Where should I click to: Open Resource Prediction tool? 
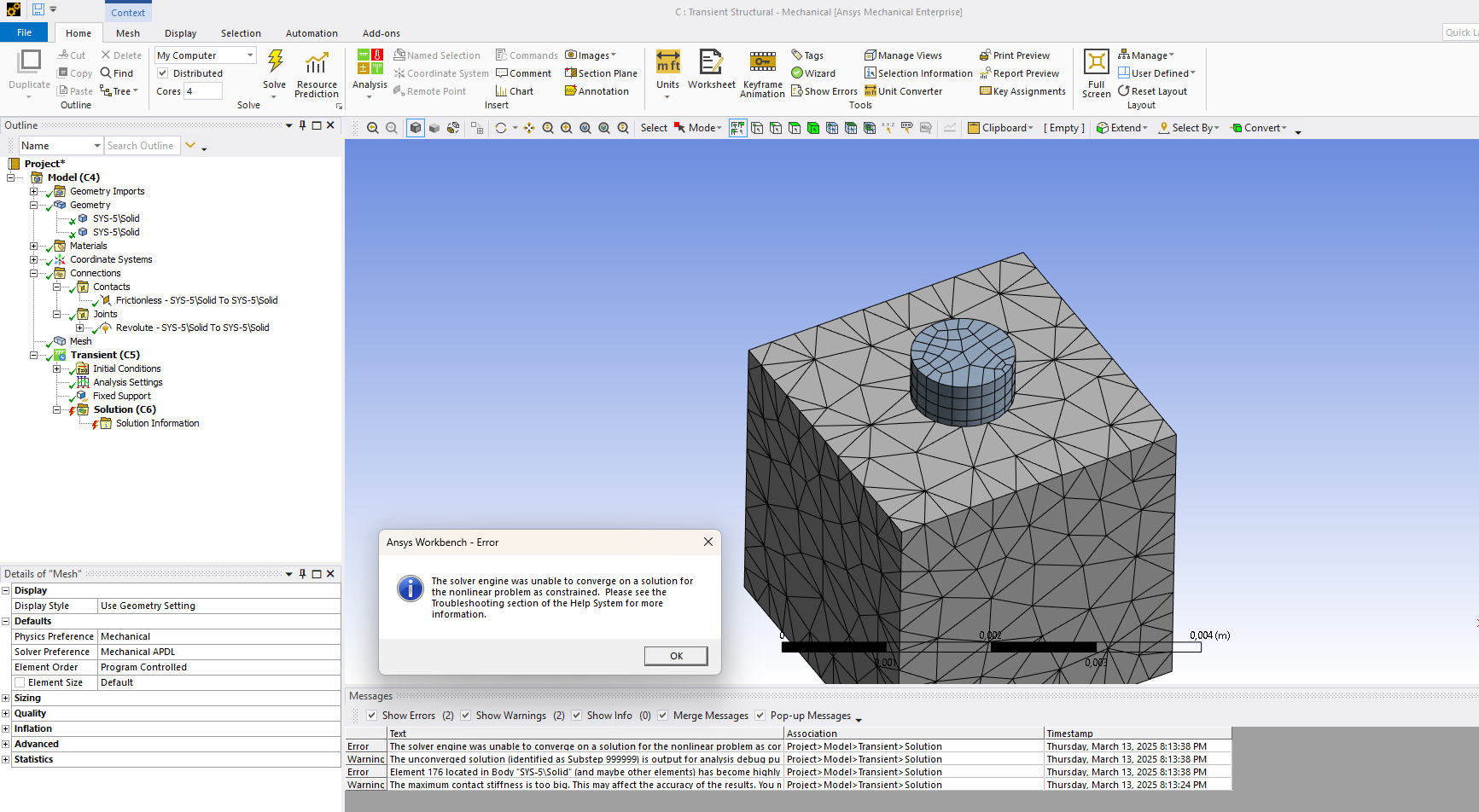(317, 74)
